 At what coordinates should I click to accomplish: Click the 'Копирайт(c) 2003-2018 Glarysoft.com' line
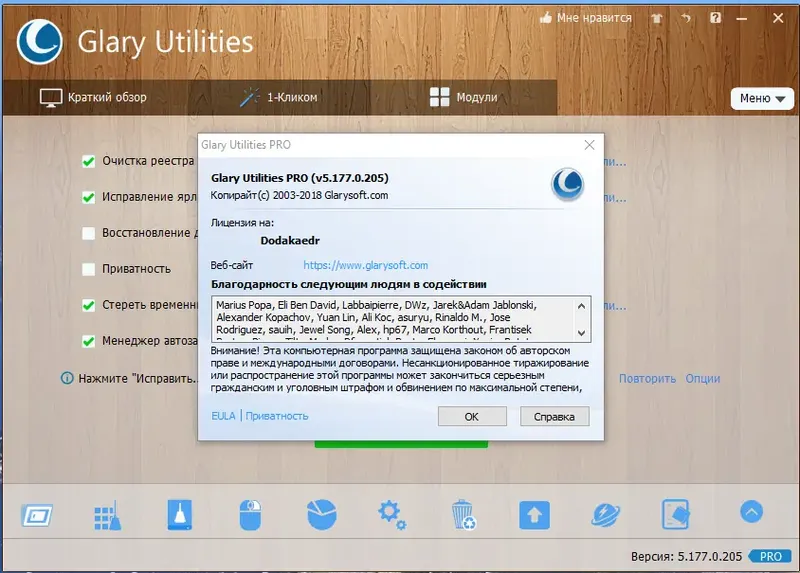coord(299,195)
